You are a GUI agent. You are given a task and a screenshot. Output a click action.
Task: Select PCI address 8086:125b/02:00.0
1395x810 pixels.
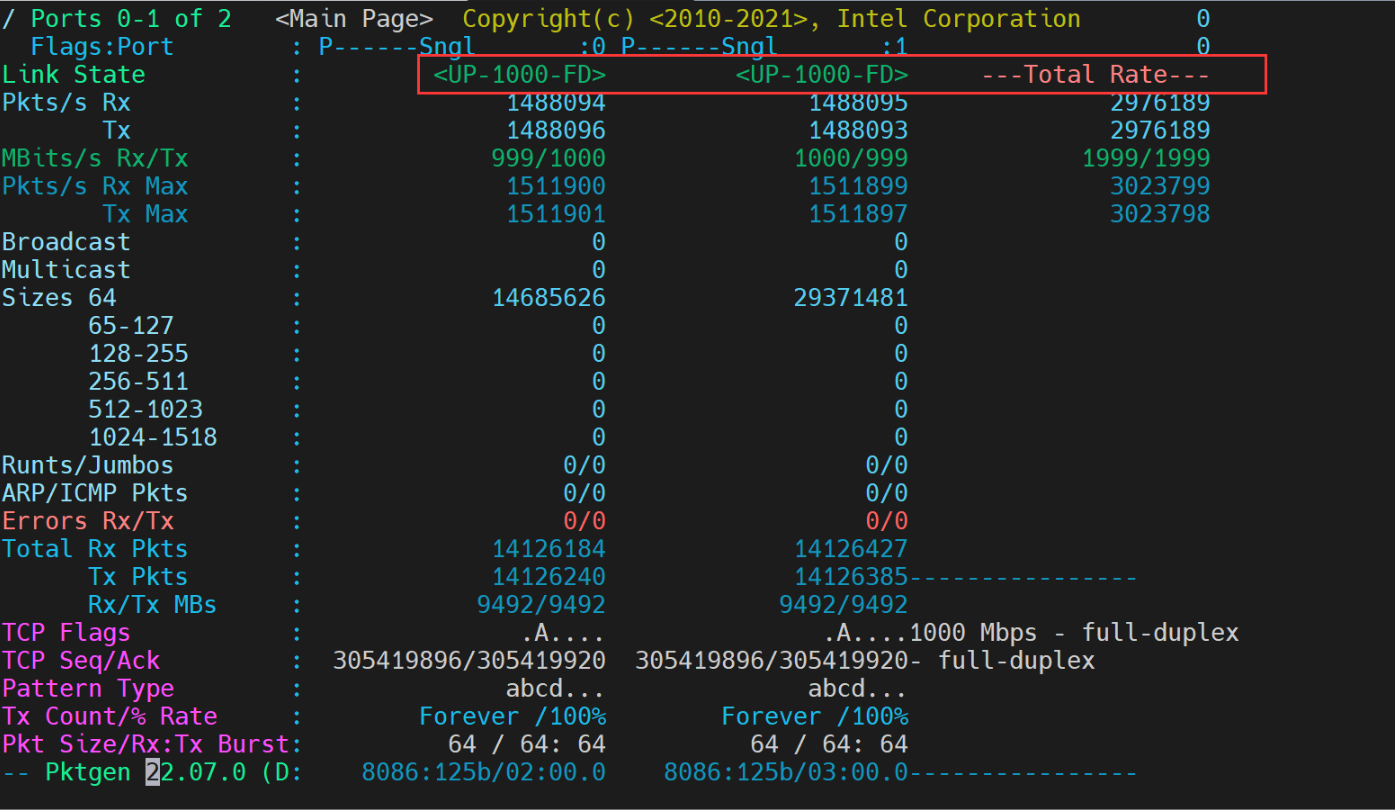pos(483,773)
